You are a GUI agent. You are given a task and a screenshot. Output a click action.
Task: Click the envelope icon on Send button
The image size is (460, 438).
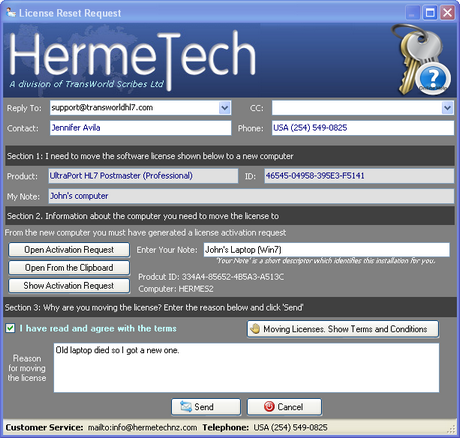[x=186, y=407]
